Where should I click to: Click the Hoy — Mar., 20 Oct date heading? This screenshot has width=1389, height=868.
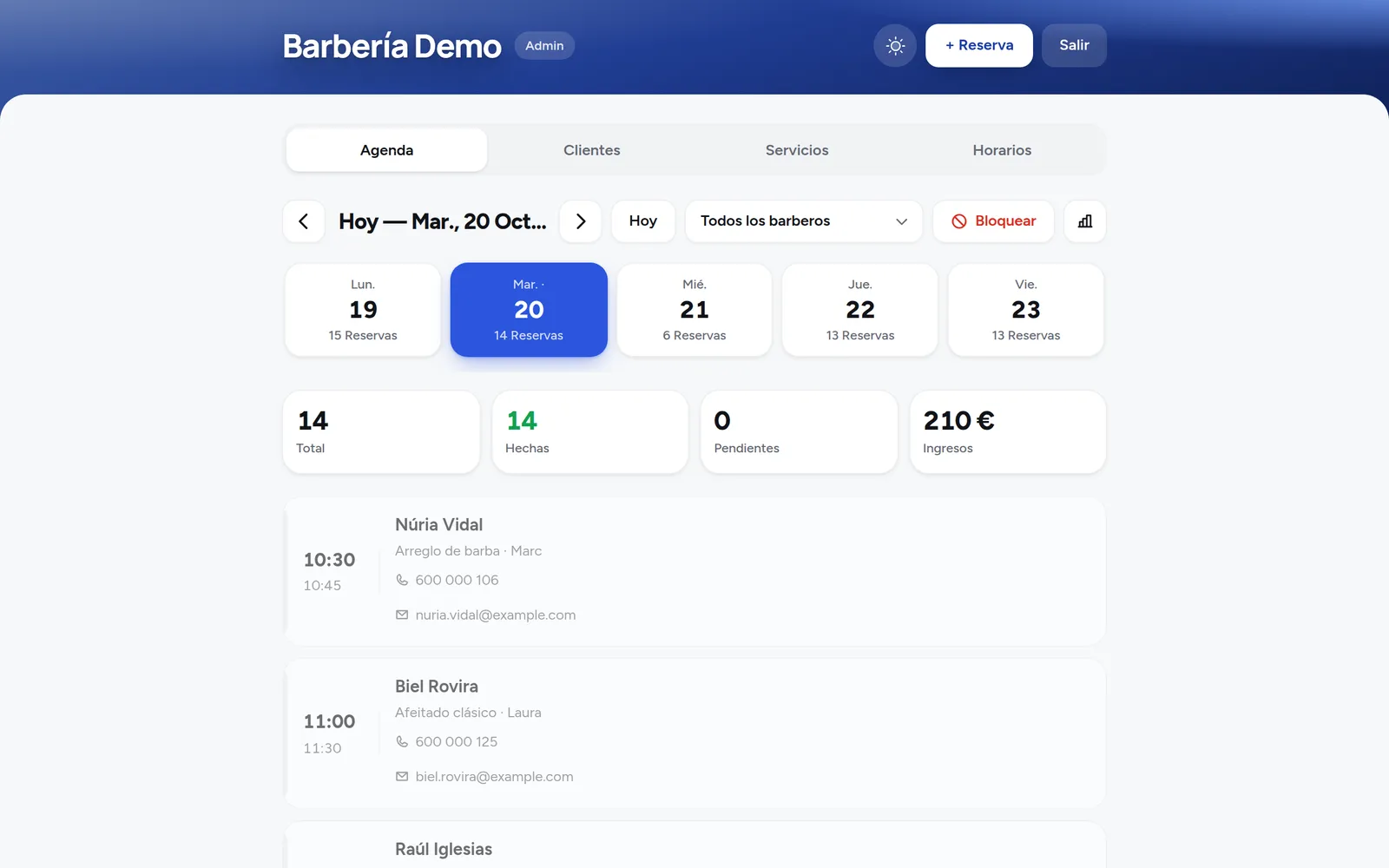tap(443, 221)
